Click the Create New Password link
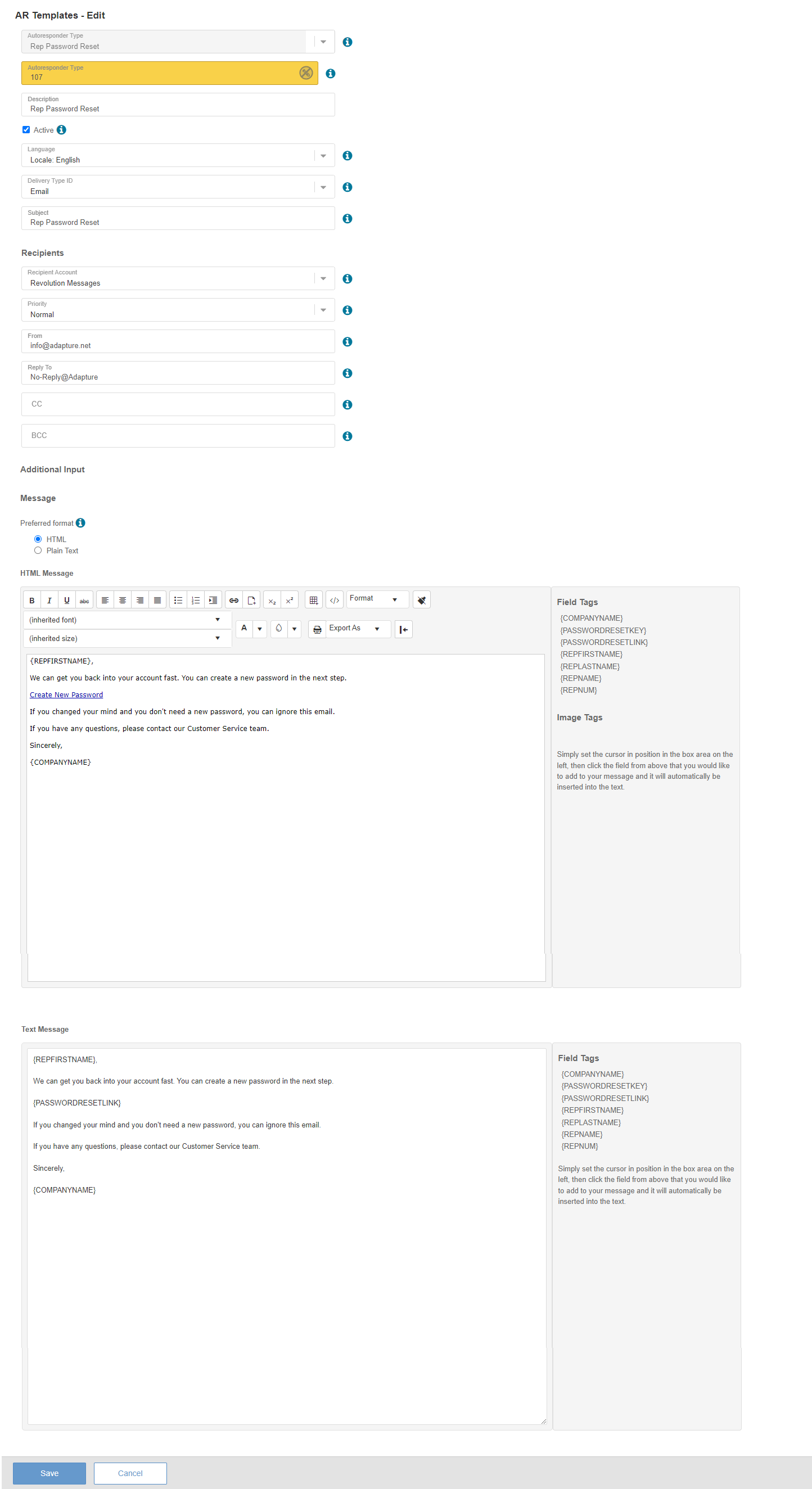 [x=66, y=695]
